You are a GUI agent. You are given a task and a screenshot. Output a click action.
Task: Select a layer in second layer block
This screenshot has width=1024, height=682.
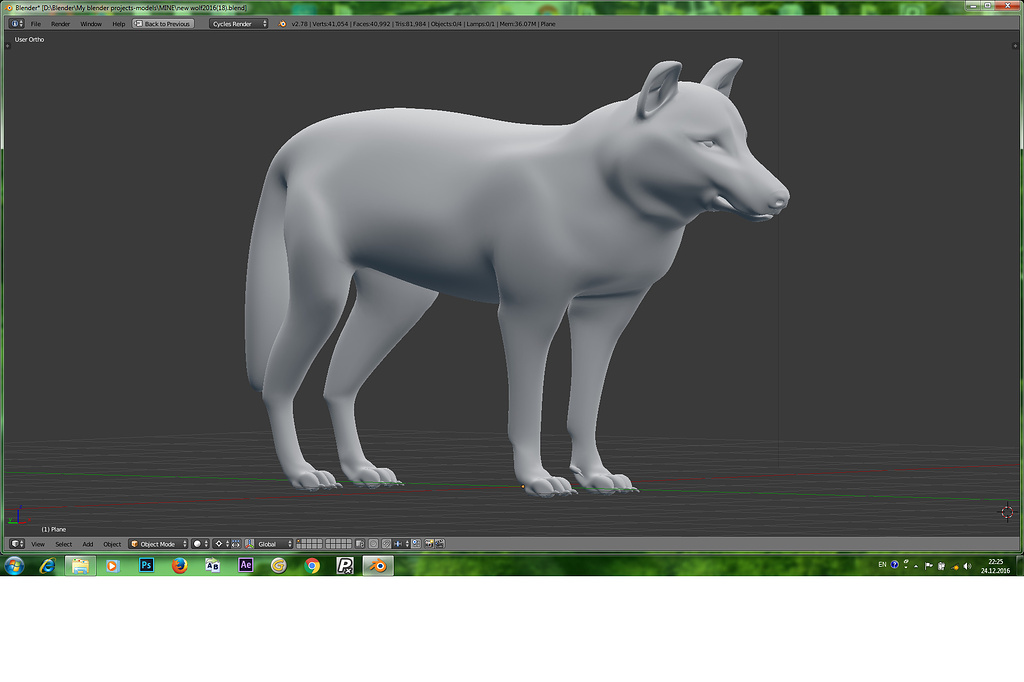click(x=338, y=544)
